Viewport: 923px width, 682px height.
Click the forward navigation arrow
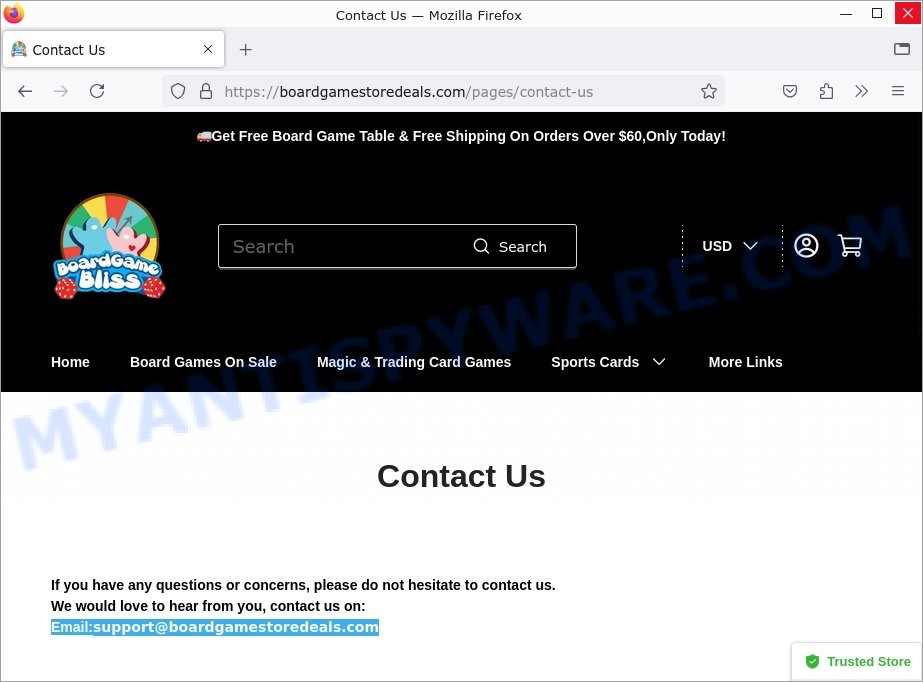click(x=61, y=91)
